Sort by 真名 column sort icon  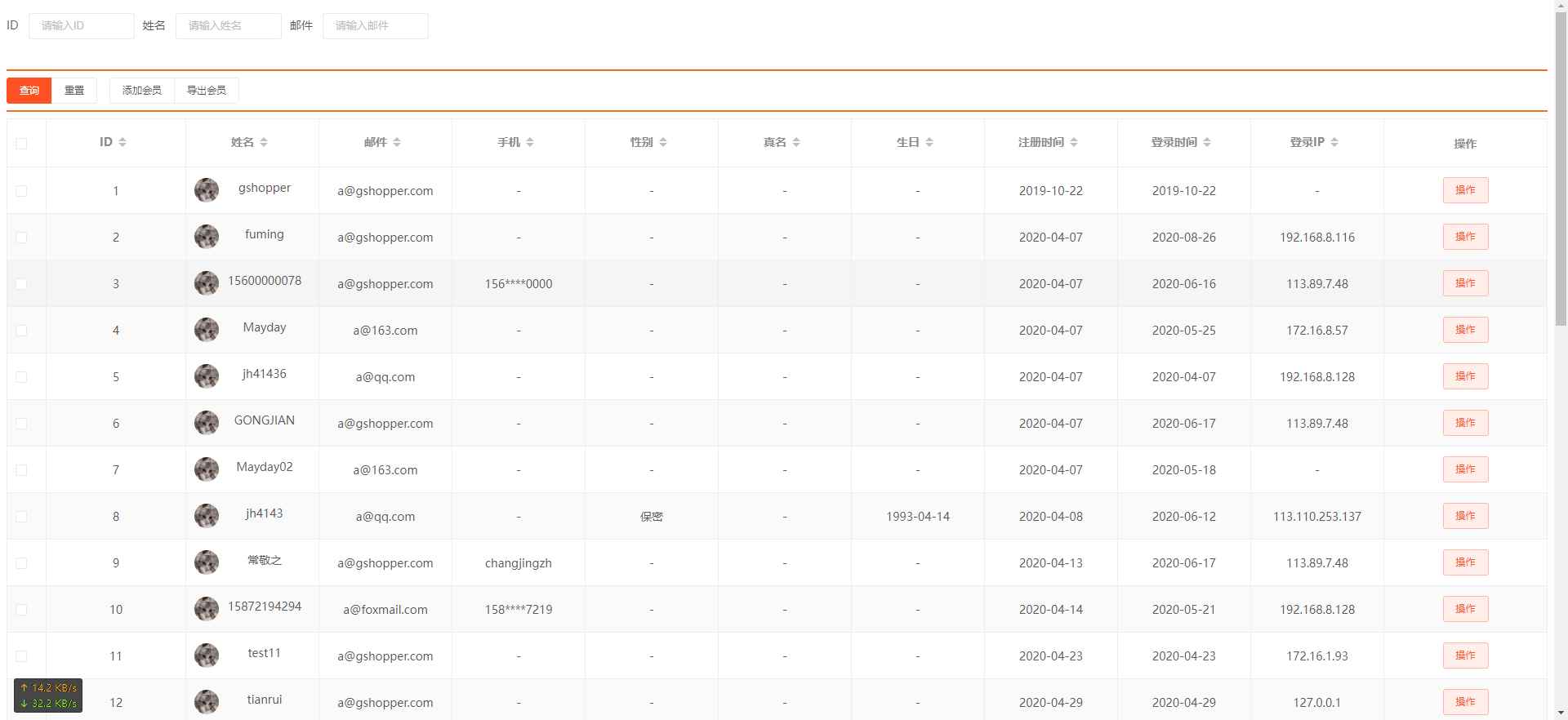click(796, 142)
